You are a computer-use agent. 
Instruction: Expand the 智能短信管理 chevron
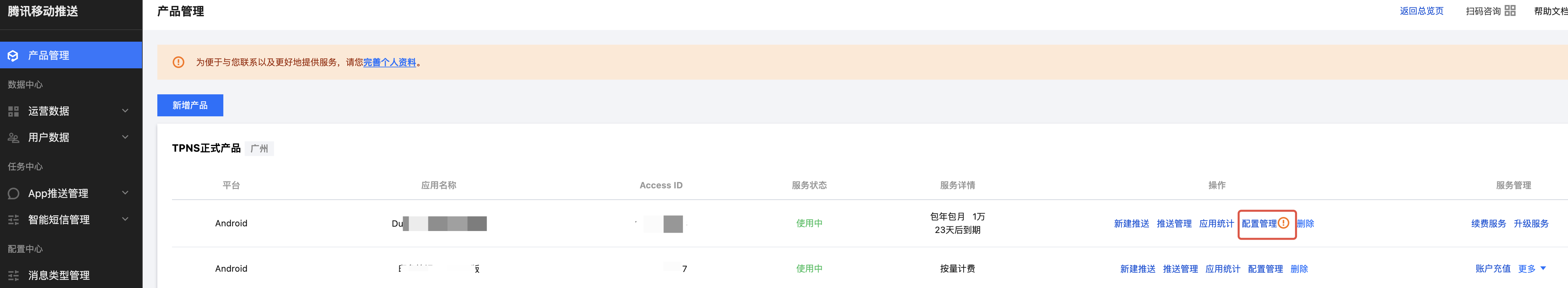pyautogui.click(x=125, y=219)
